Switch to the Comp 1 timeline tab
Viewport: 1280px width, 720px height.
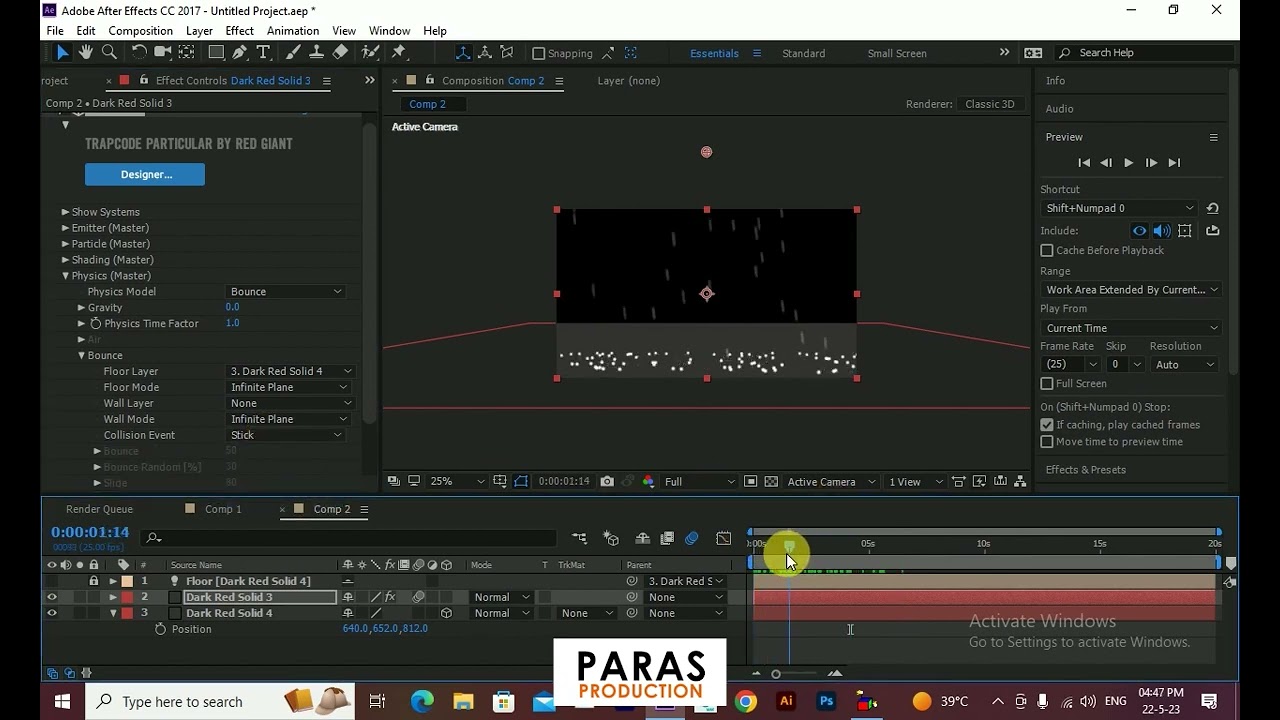coord(223,509)
